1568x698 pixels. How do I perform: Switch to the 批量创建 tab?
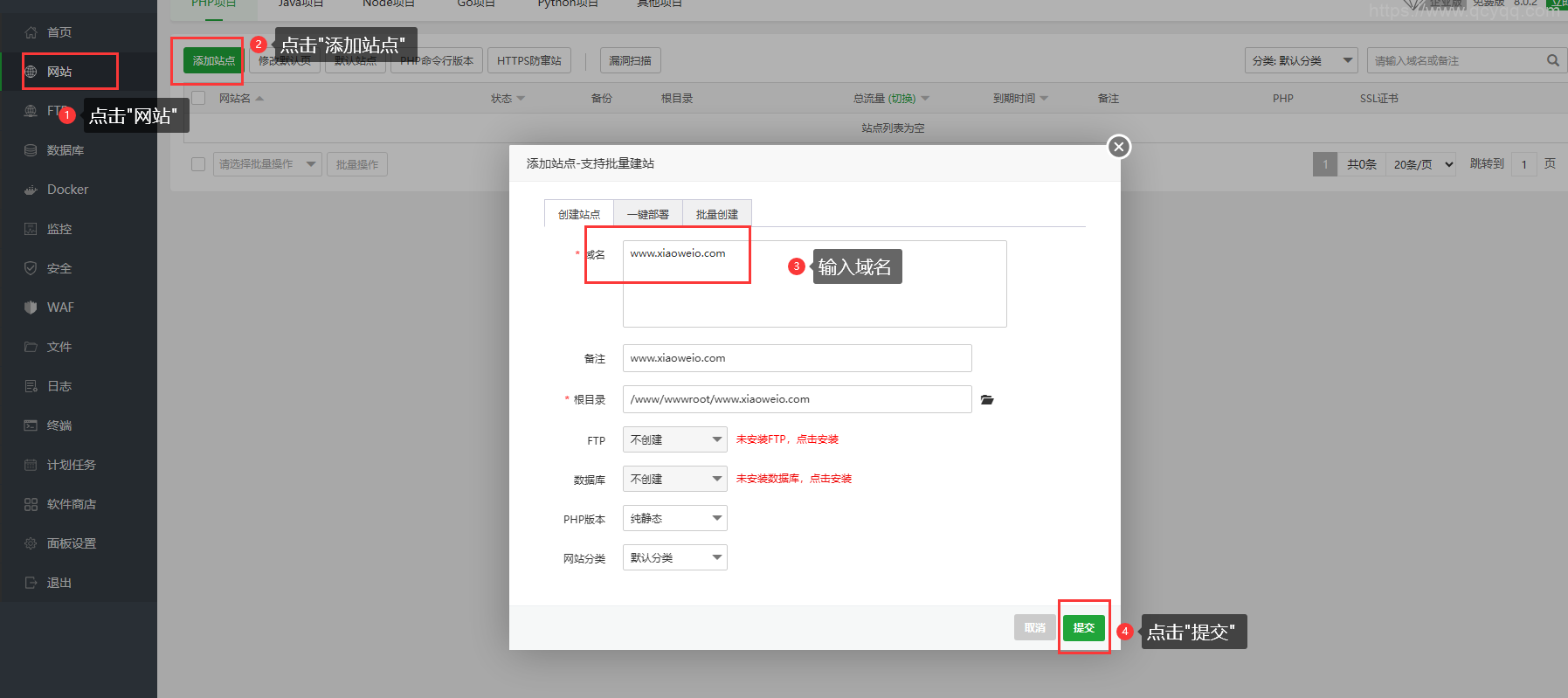click(x=716, y=214)
